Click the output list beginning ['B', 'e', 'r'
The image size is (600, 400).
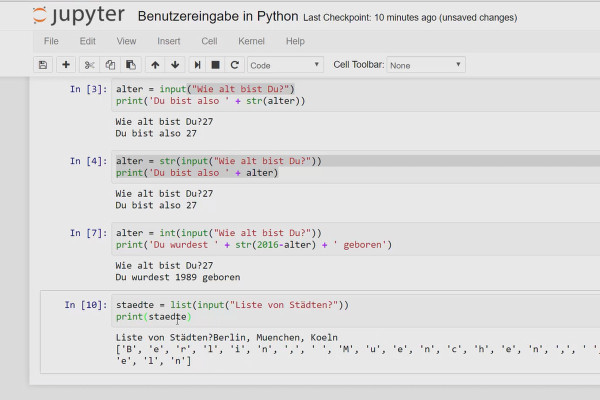[x=357, y=349]
